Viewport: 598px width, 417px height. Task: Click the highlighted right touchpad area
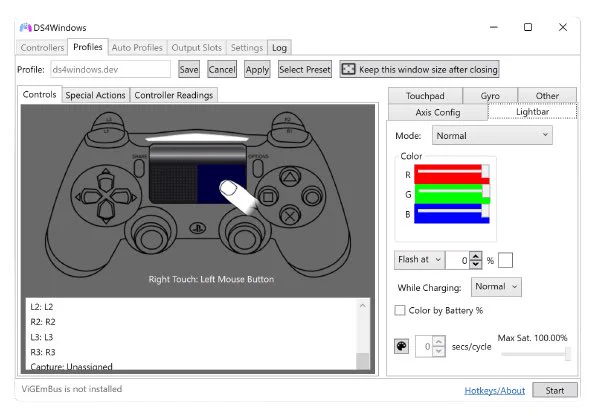[221, 183]
